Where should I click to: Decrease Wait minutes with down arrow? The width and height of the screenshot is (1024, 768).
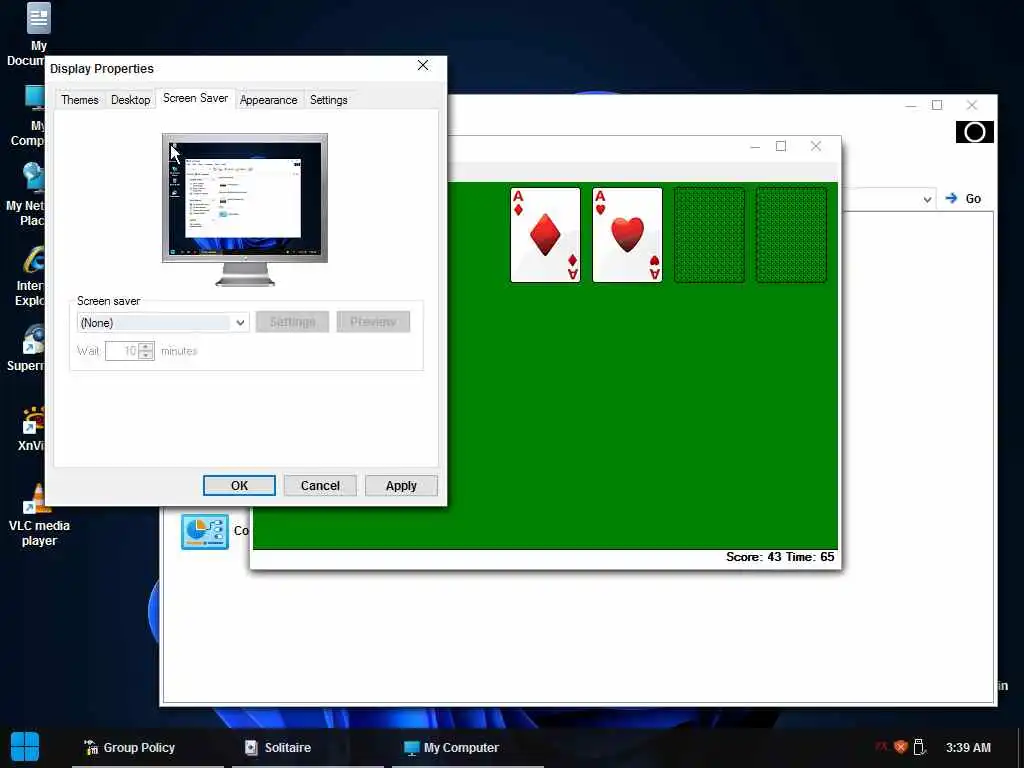146,356
